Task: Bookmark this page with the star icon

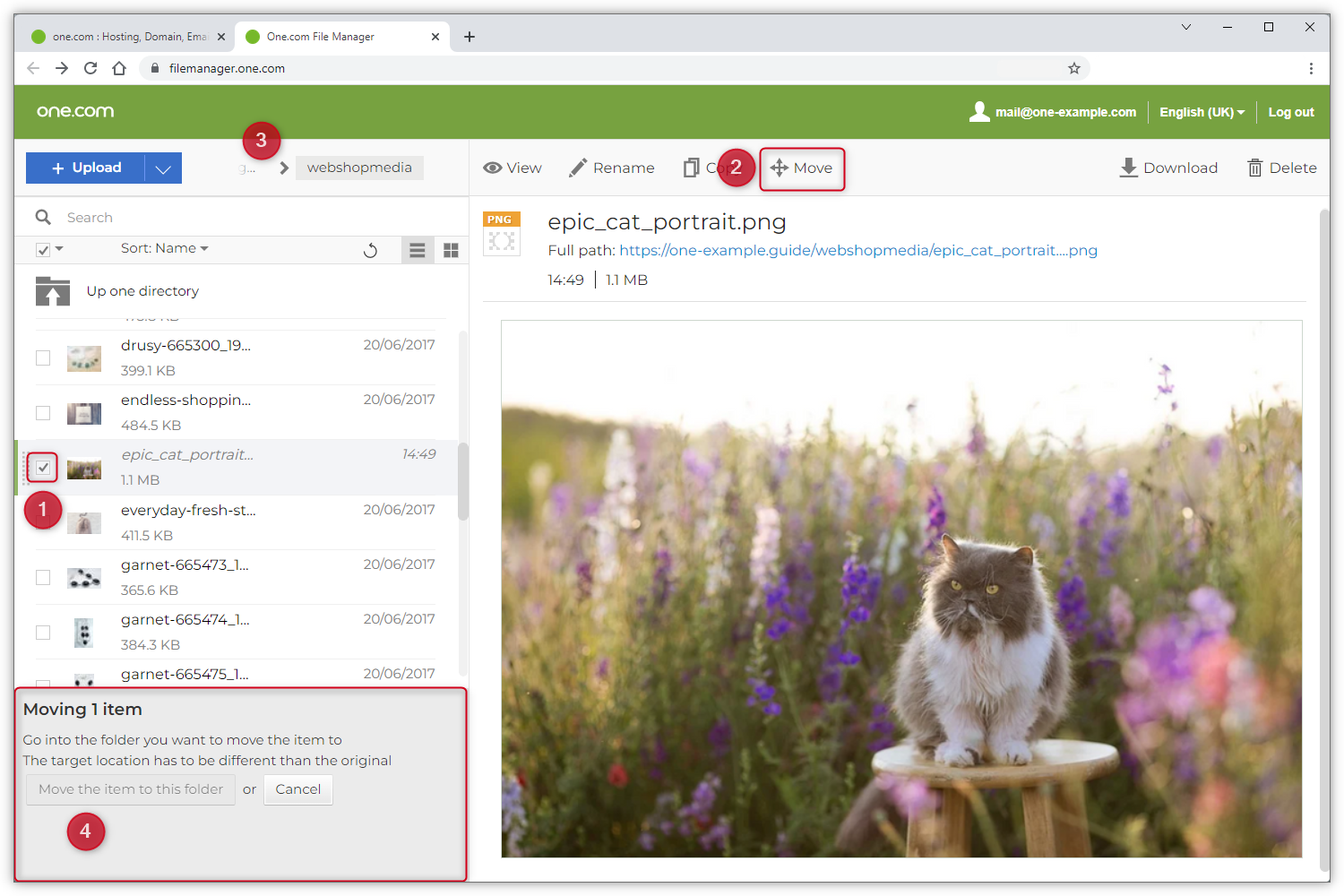Action: point(1073,68)
